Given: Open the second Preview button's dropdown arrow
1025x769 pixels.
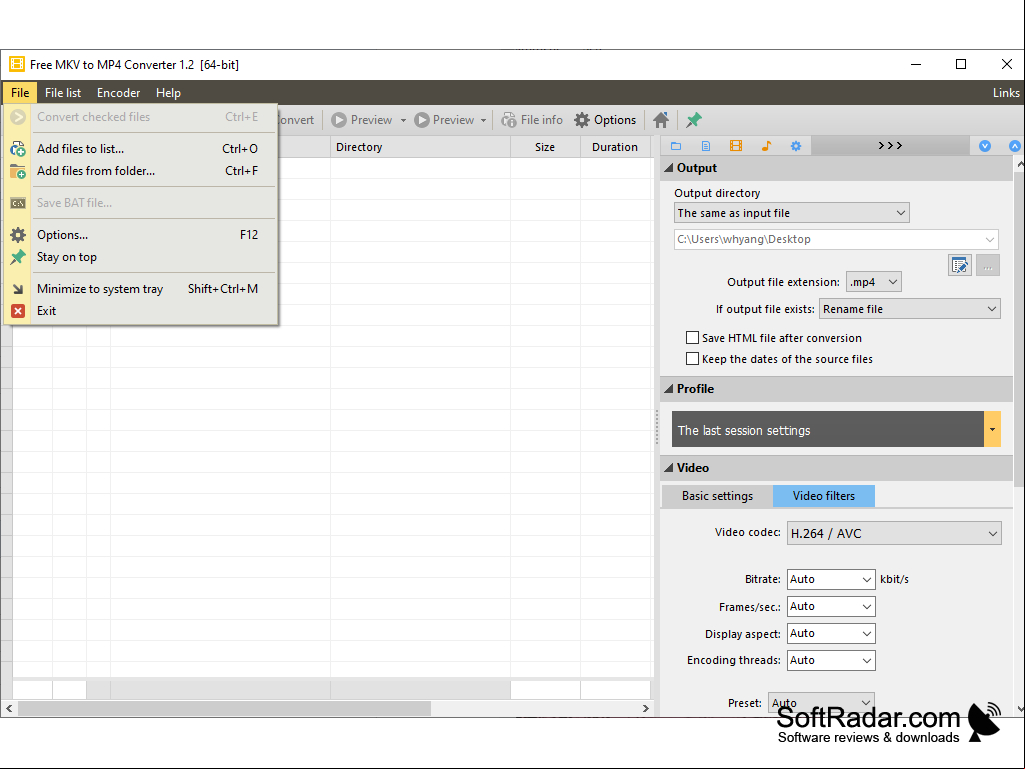Looking at the screenshot, I should [x=483, y=120].
